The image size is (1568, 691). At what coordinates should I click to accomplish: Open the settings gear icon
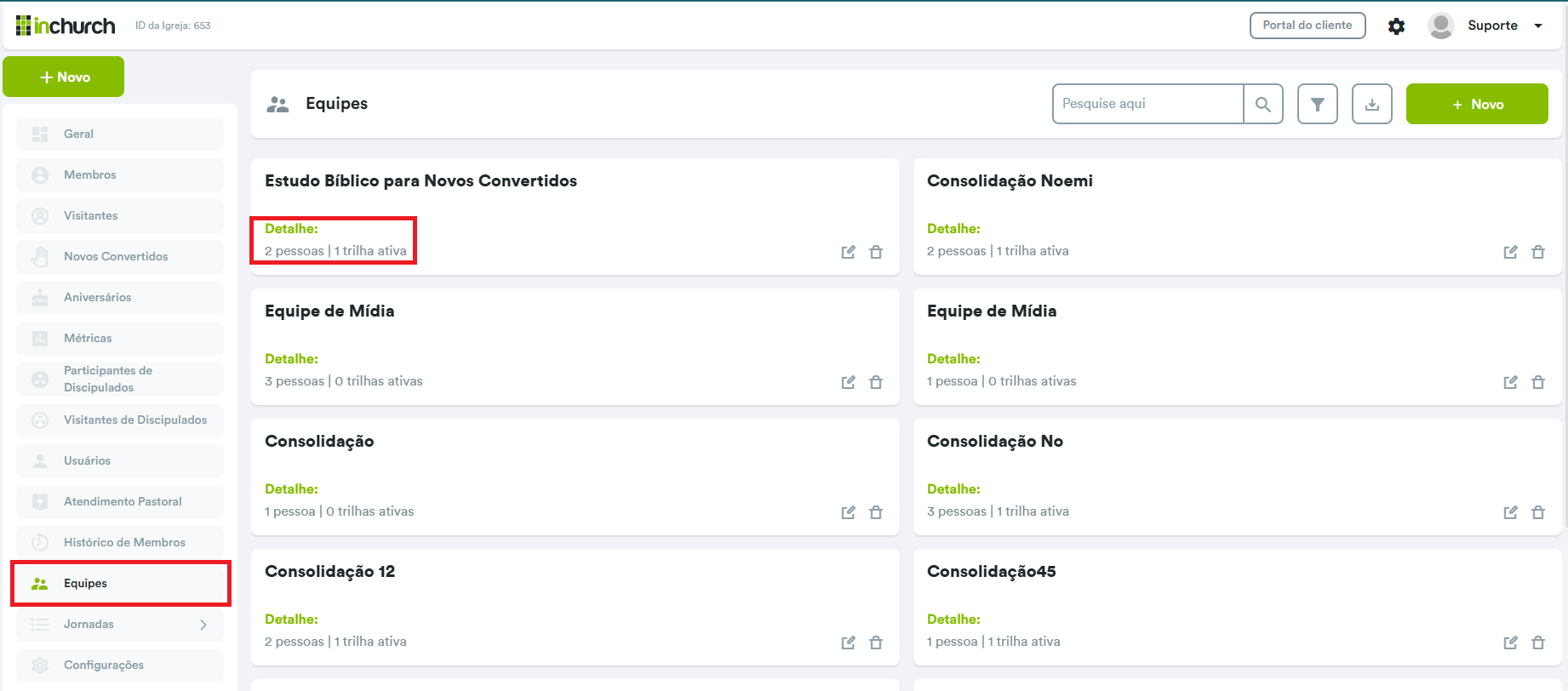(x=1396, y=26)
